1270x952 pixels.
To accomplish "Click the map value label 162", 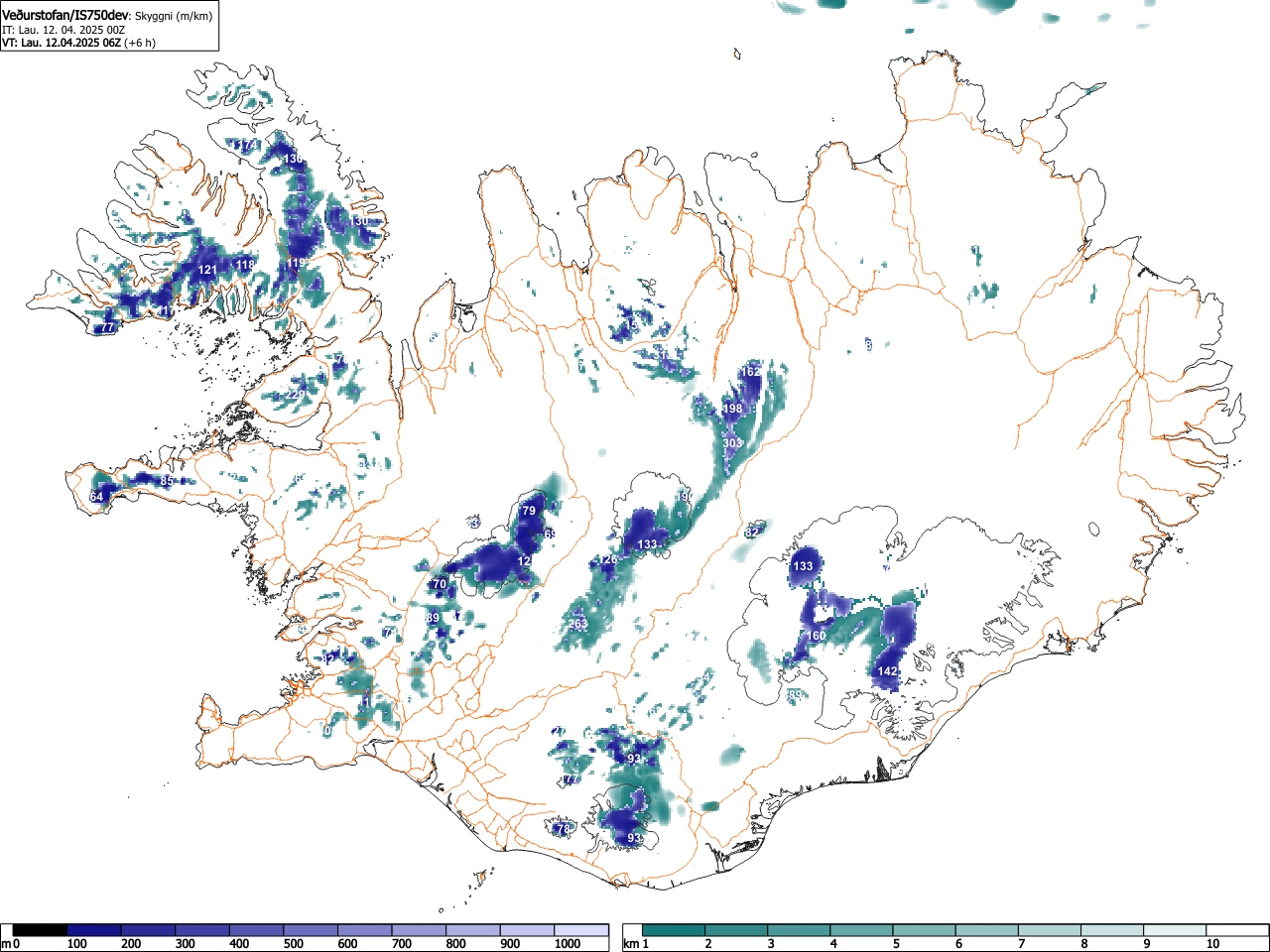I will click(751, 372).
